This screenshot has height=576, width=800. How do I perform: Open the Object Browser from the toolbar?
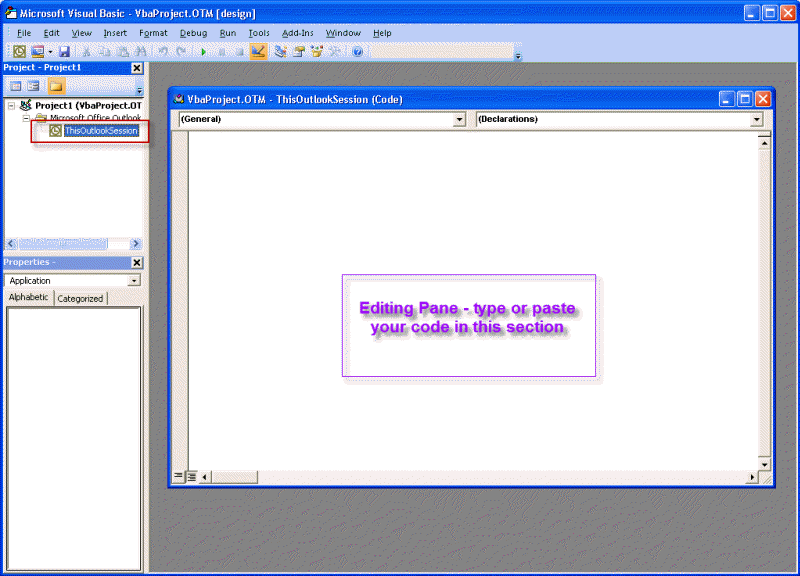pyautogui.click(x=315, y=49)
